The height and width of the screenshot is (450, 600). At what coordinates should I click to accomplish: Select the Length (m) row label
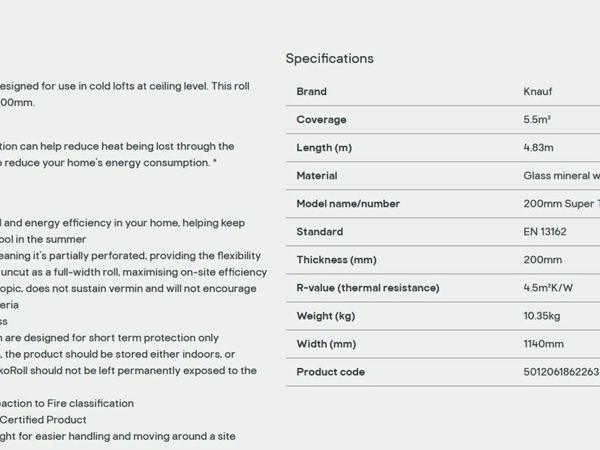coord(324,148)
